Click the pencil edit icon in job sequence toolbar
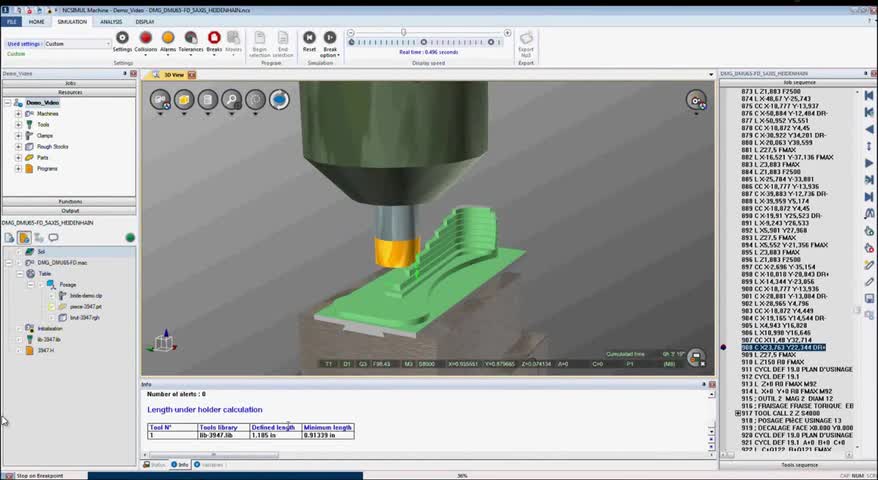 pos(868,281)
